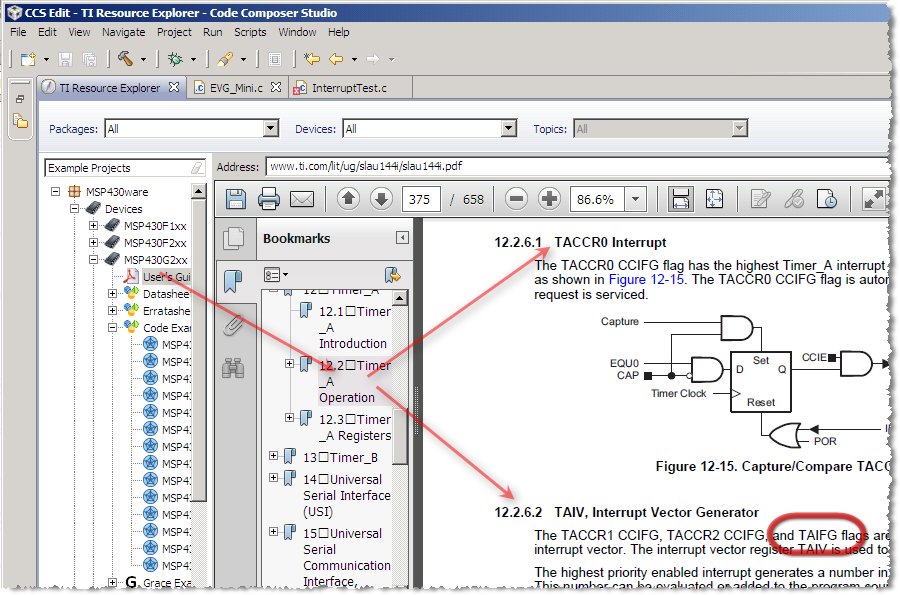Expand the 12.3 Timer_A Registers bookmark
Viewport: 900px width, 595px height.
(x=290, y=418)
